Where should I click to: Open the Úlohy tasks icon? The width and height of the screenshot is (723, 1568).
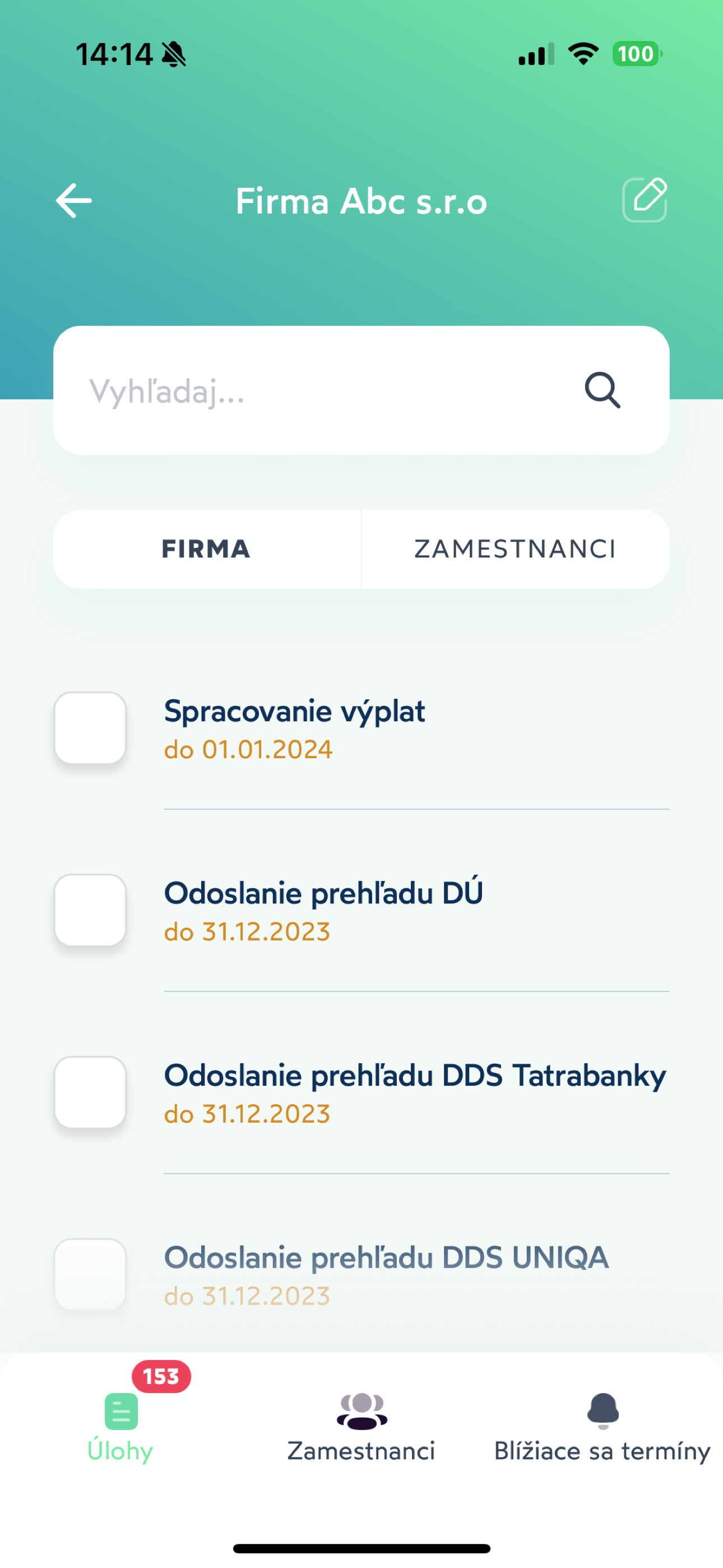pos(121,1411)
